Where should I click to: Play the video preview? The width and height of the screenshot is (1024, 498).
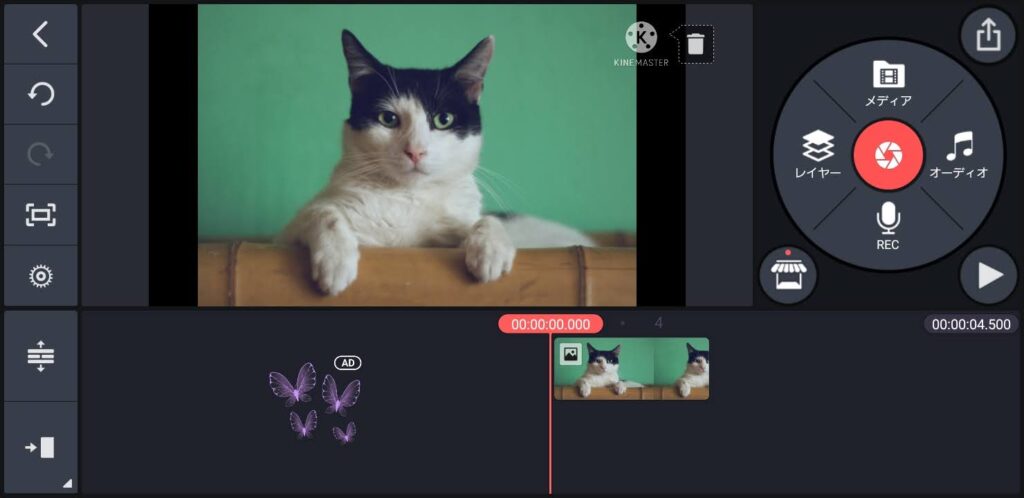[987, 275]
